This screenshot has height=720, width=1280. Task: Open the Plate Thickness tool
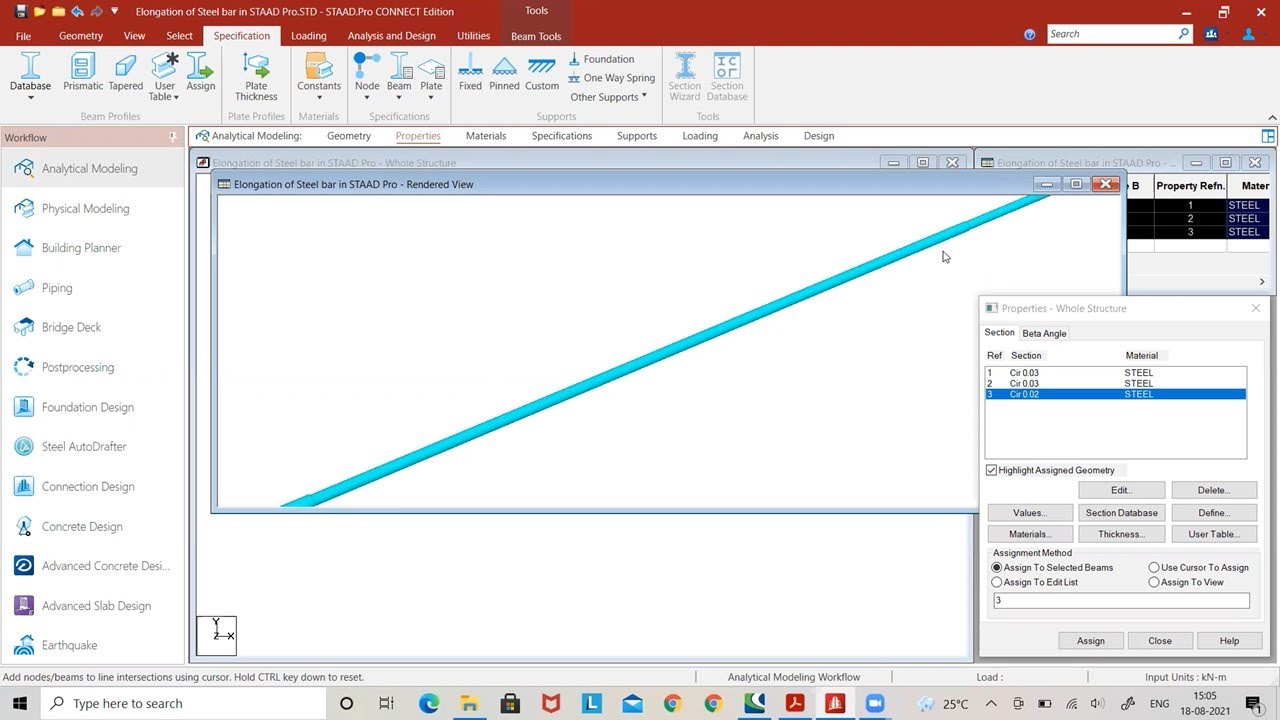256,76
